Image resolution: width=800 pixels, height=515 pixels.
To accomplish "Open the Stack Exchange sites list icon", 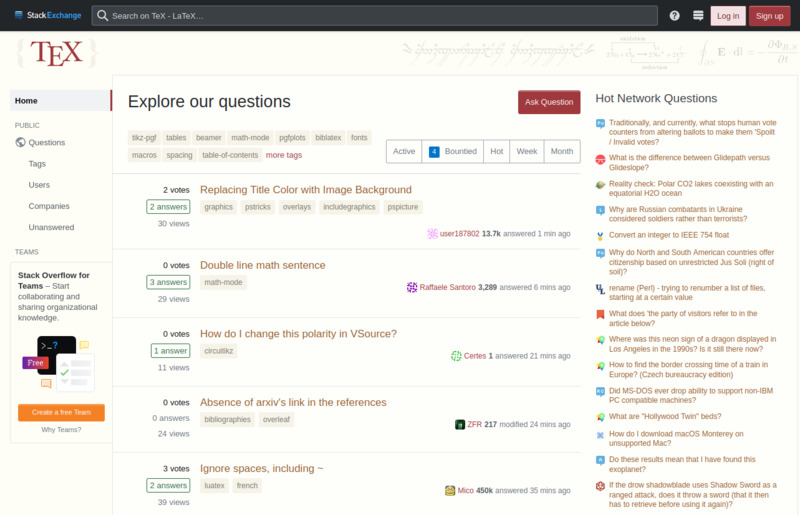I will pyautogui.click(x=697, y=16).
